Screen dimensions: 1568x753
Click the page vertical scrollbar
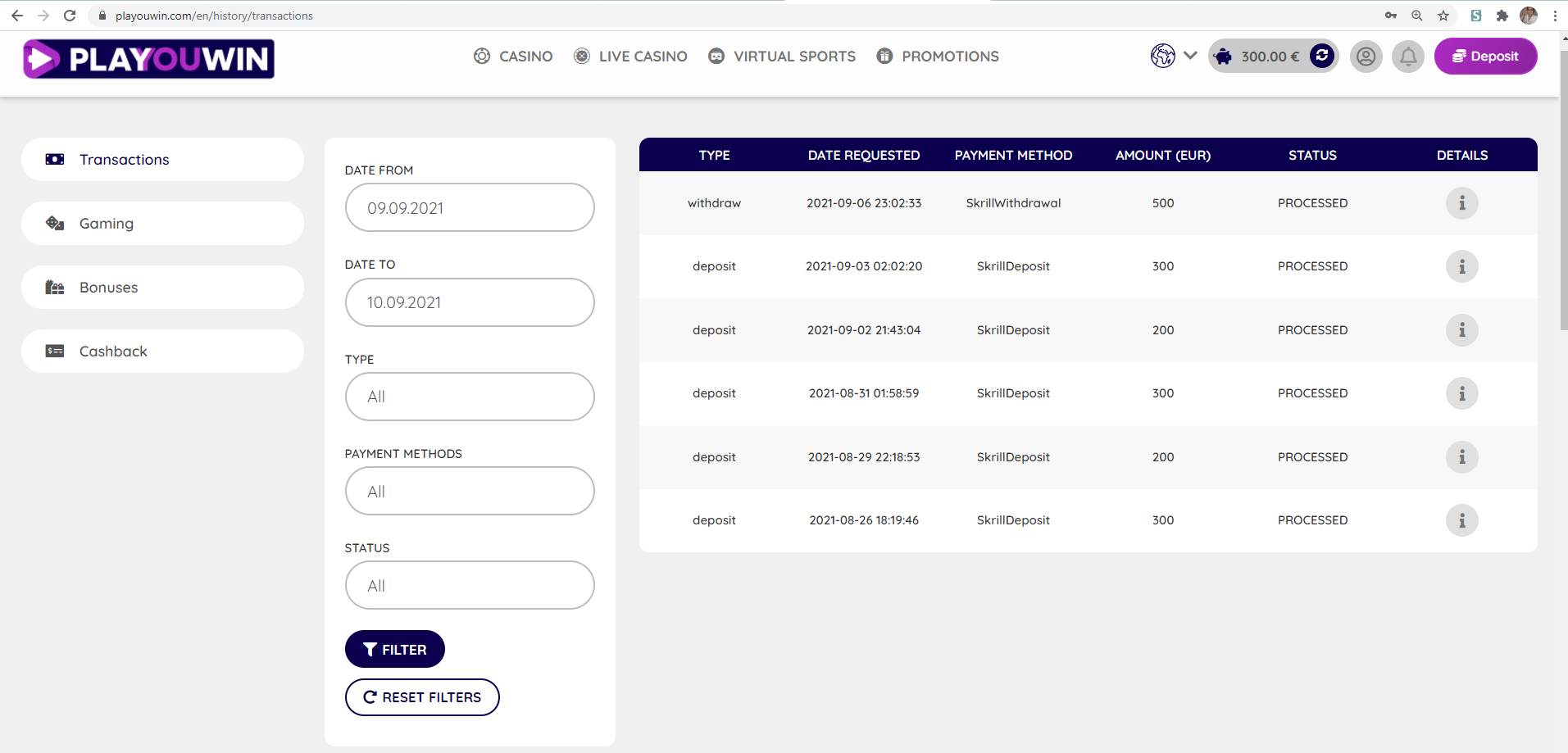coord(1563,188)
